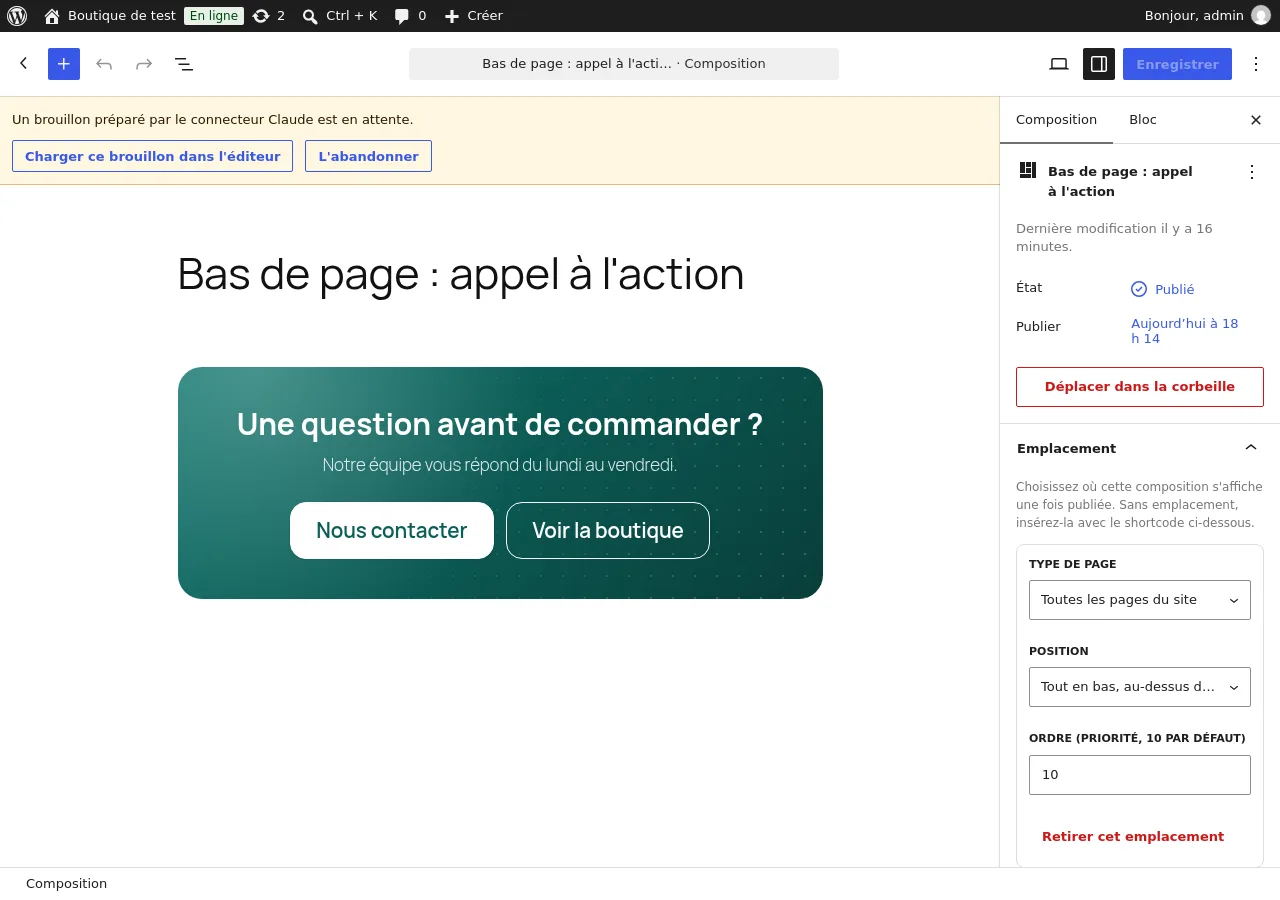The width and height of the screenshot is (1280, 900).
Task: Click the Composition breadcrumb in footer
Action: tap(66, 884)
